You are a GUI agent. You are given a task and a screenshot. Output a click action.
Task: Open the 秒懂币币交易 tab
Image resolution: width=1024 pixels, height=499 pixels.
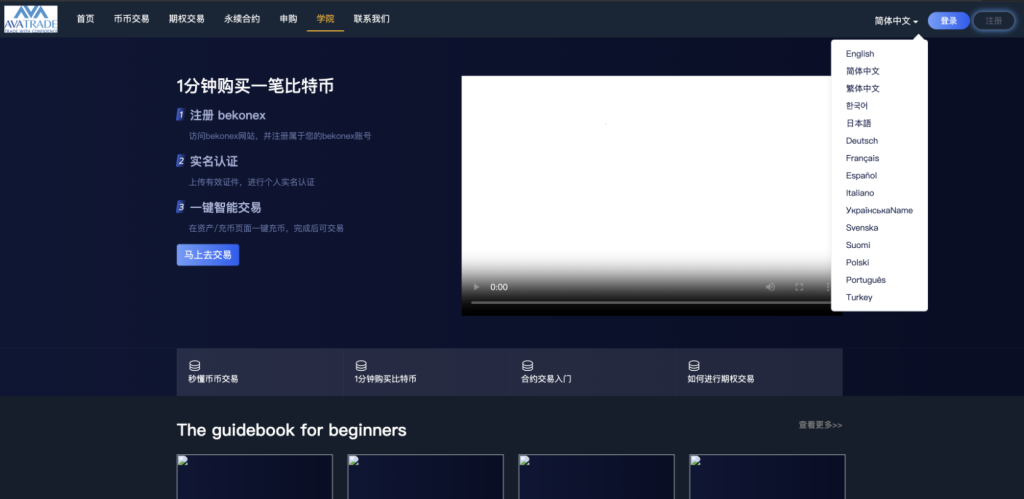point(259,372)
